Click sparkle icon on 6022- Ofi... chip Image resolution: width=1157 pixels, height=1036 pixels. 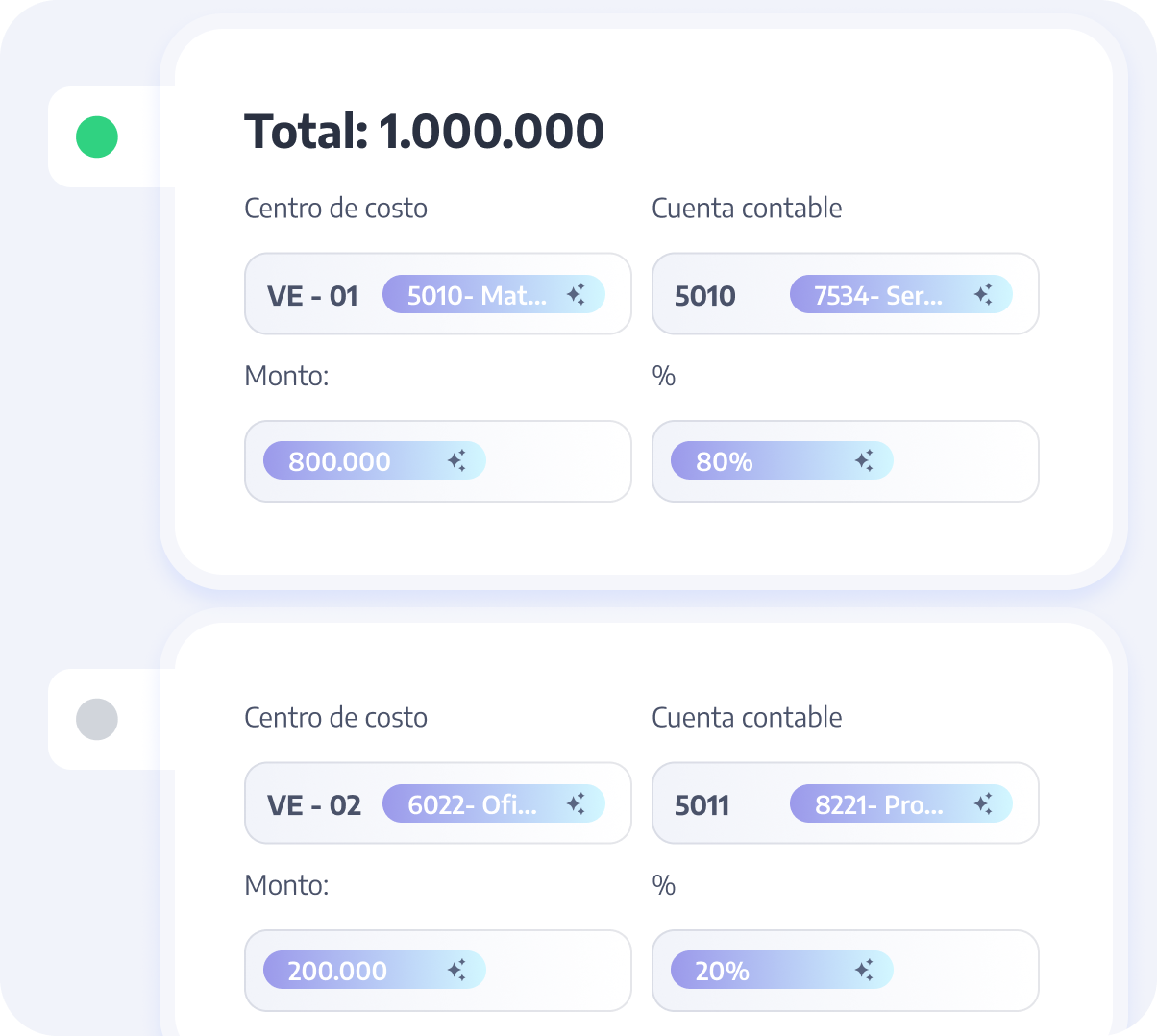[x=576, y=804]
